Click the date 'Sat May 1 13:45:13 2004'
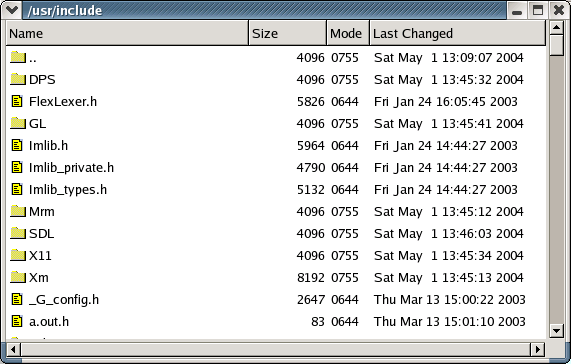Image resolution: width=571 pixels, height=364 pixels. (449, 278)
